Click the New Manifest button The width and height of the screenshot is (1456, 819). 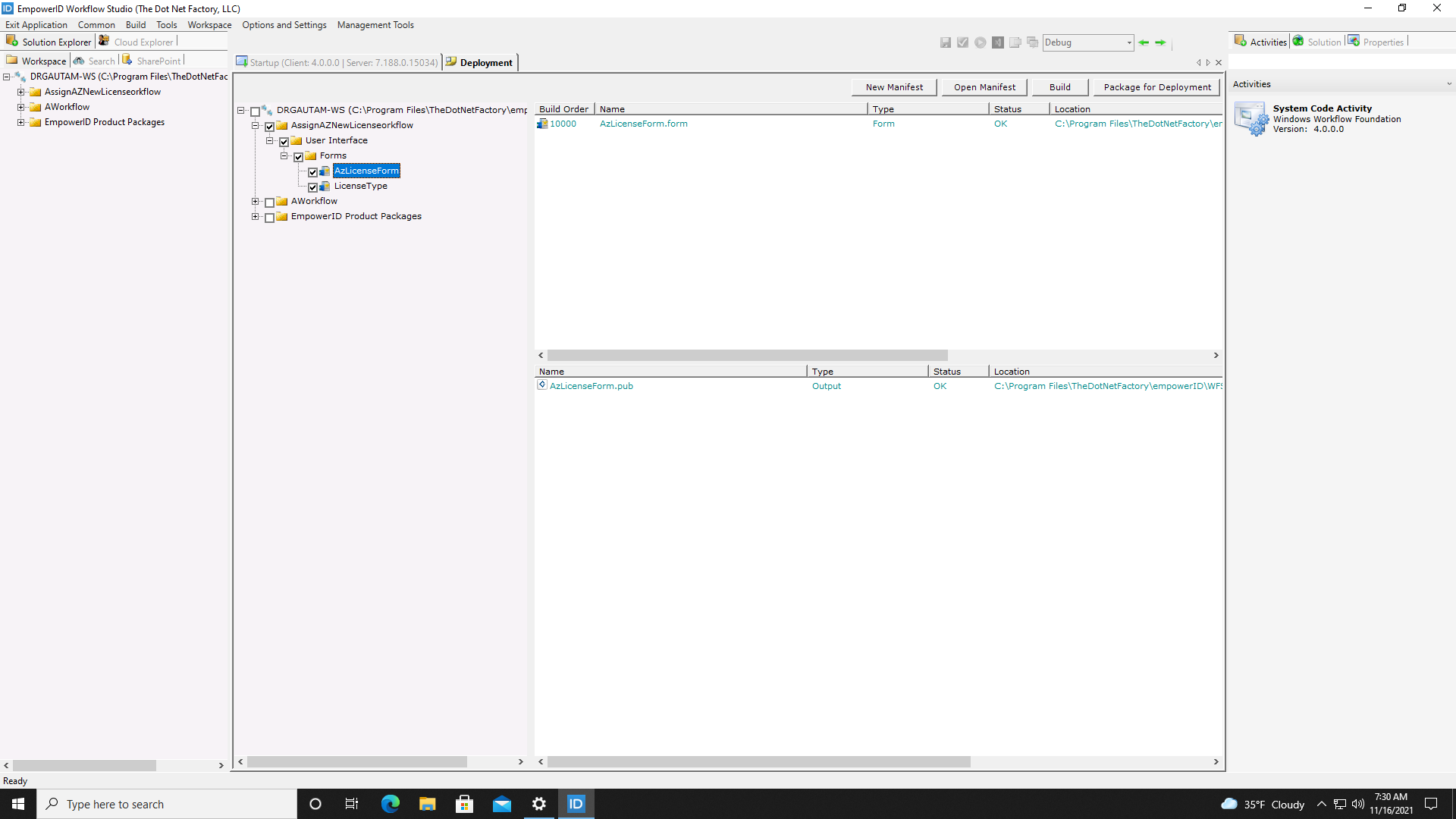[893, 86]
